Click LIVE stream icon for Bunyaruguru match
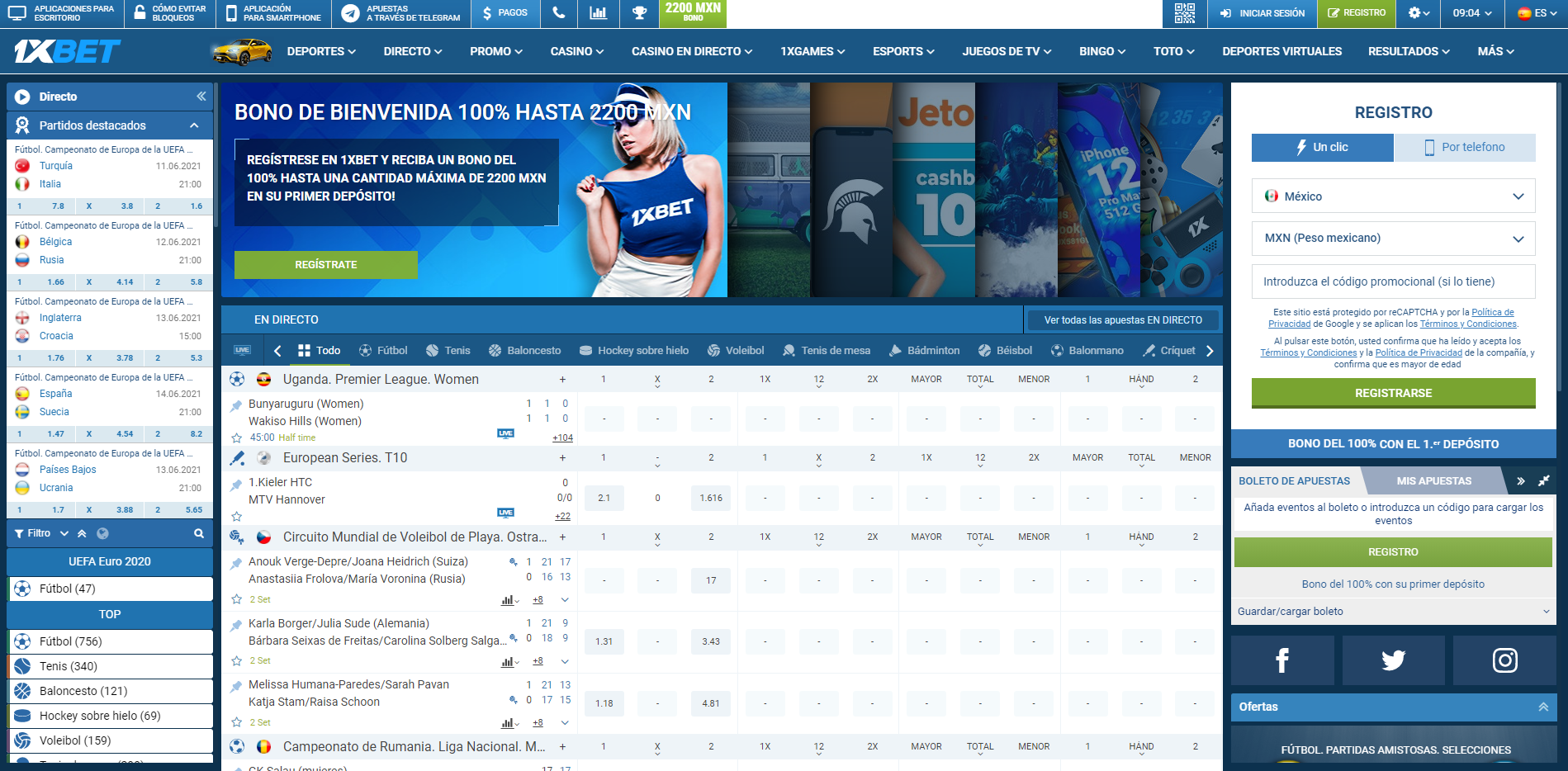The image size is (1568, 771). coord(506,433)
